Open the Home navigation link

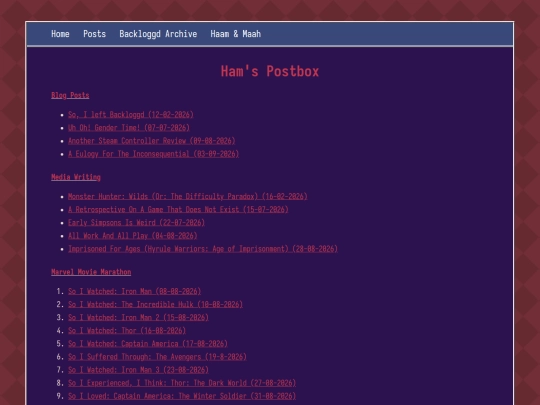(x=60, y=34)
